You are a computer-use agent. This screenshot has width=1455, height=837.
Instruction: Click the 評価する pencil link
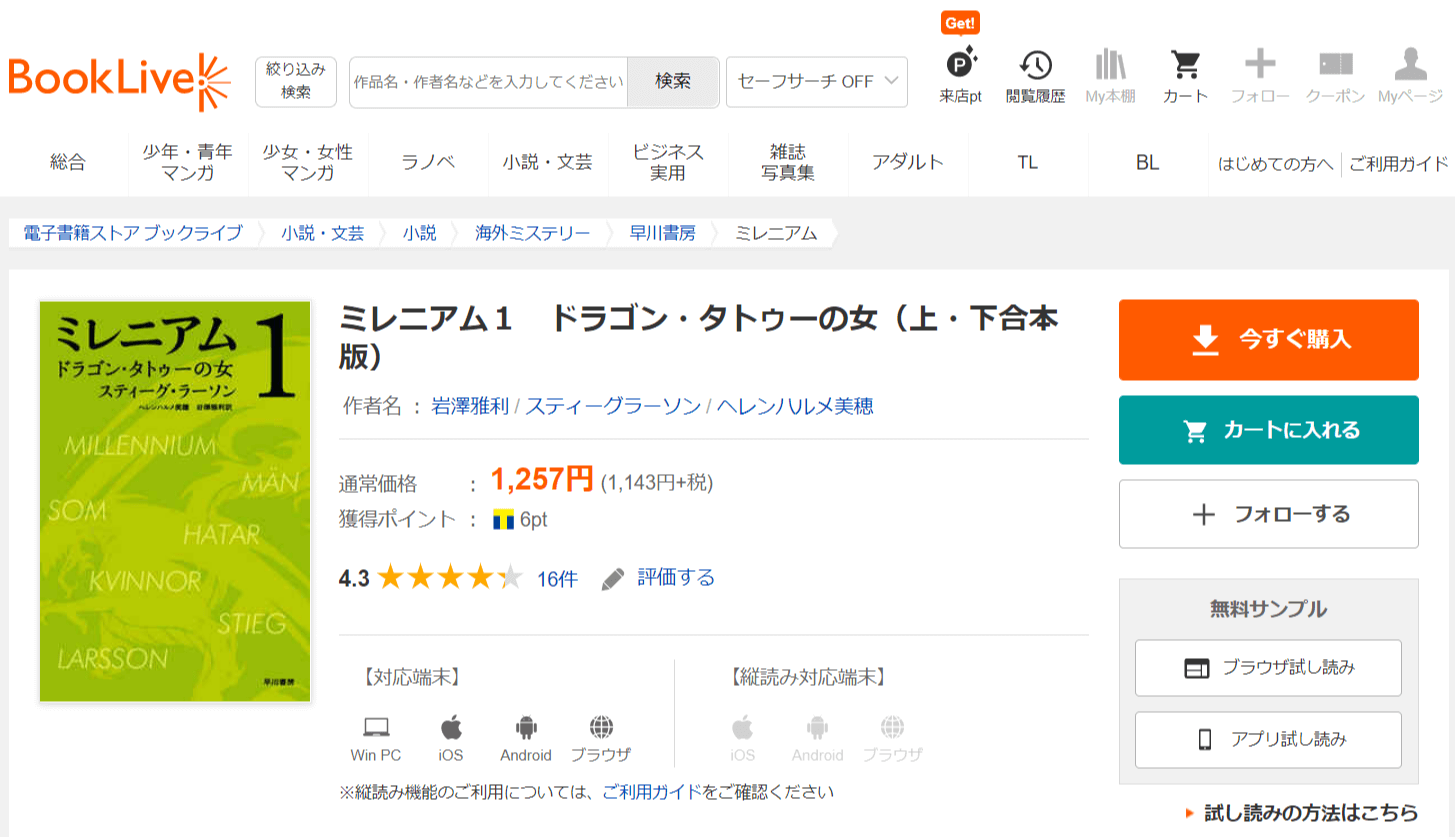[659, 578]
